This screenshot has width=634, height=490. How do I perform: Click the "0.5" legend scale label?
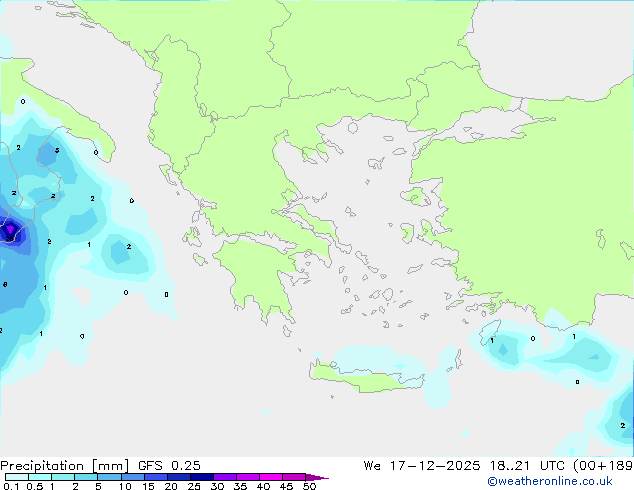click(x=35, y=486)
